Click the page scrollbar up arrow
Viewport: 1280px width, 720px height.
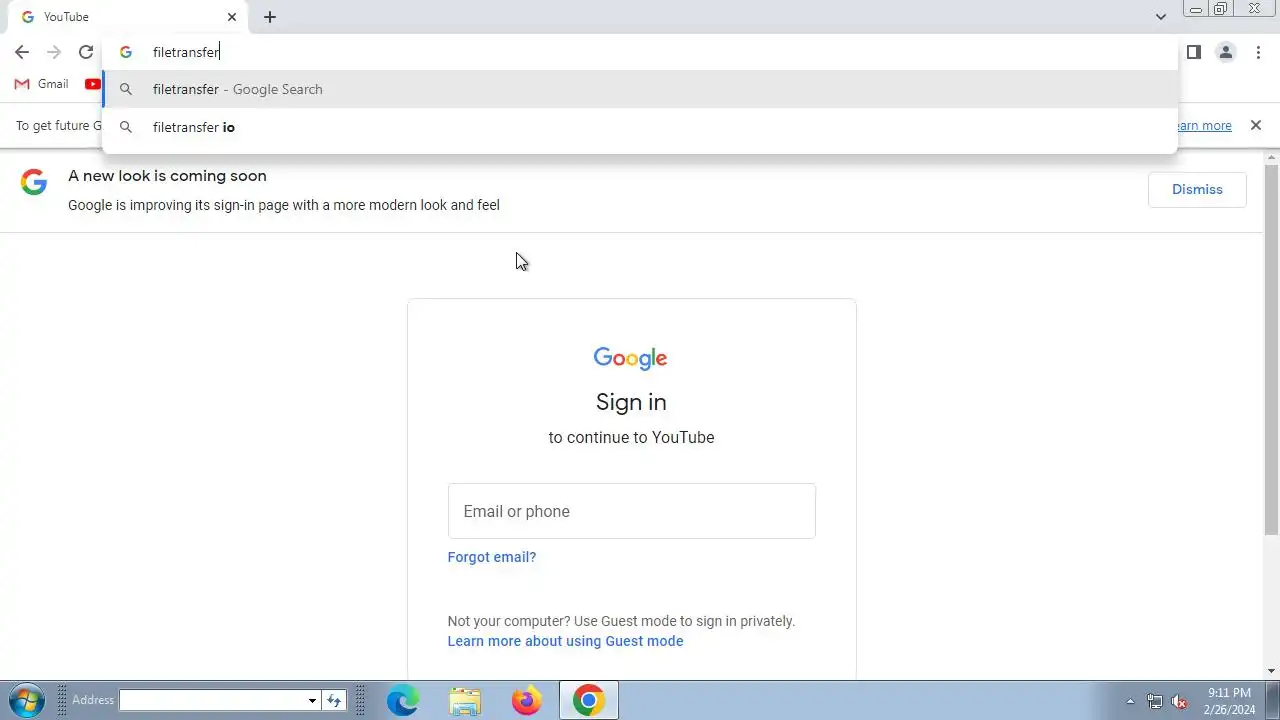coord(1272,158)
